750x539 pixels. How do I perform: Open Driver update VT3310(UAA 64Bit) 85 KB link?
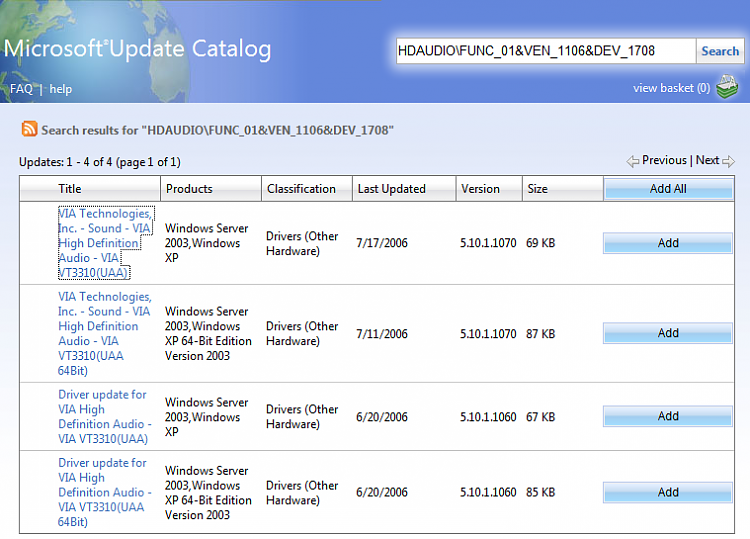click(x=105, y=492)
